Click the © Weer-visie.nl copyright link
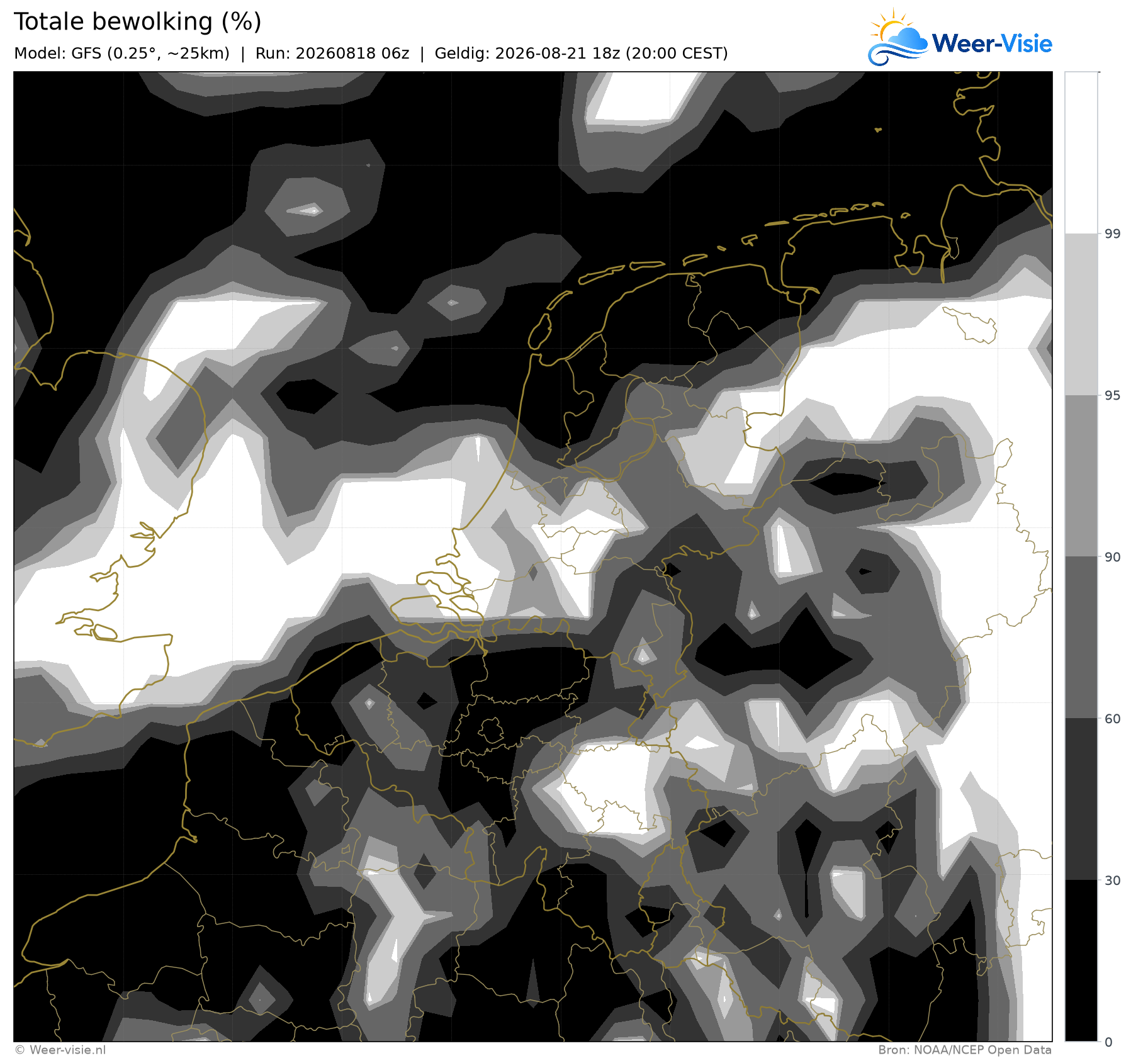Viewport: 1148px width, 1058px height. point(60,1050)
